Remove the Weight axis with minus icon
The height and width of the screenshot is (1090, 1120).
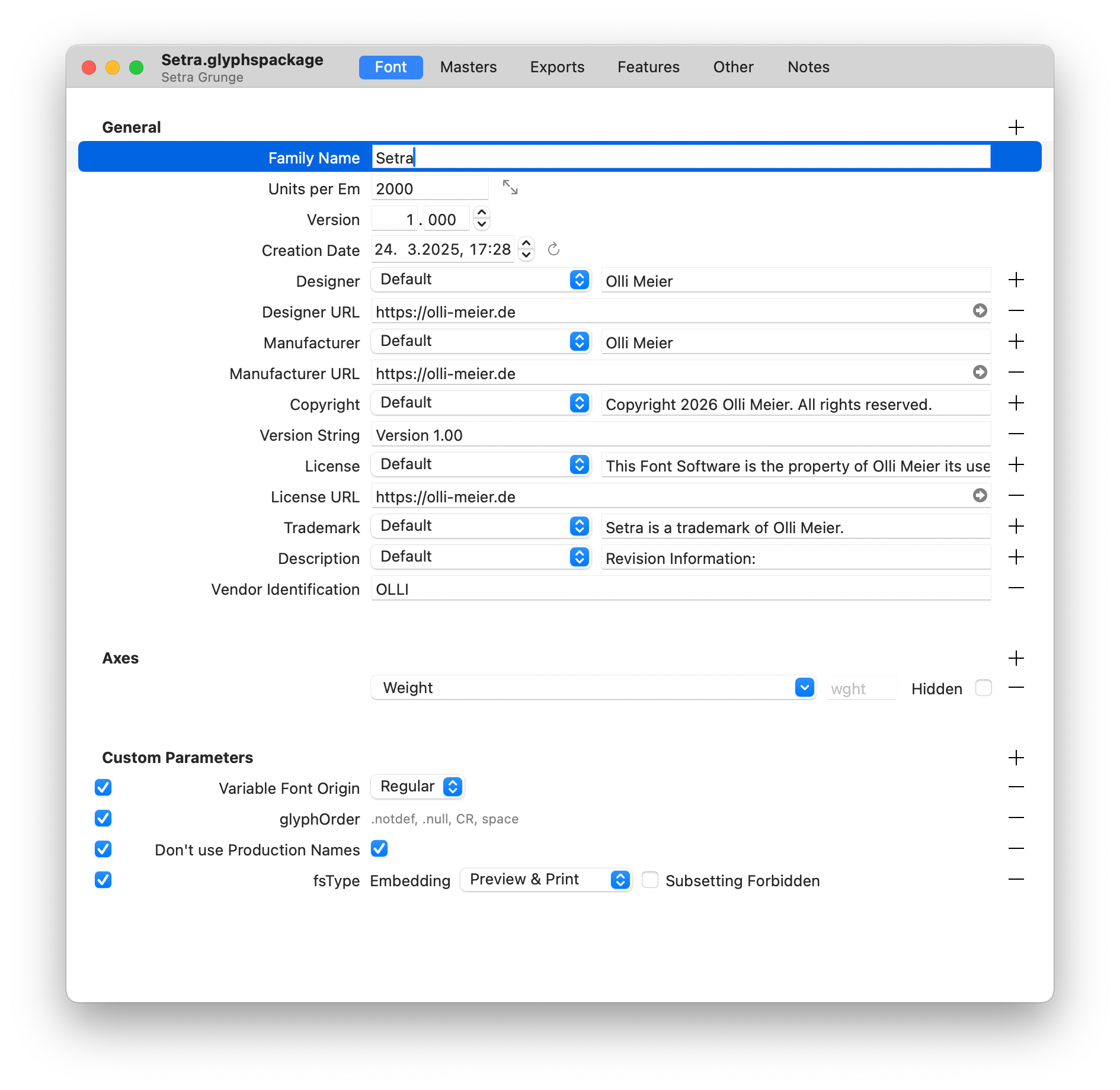click(x=1016, y=688)
